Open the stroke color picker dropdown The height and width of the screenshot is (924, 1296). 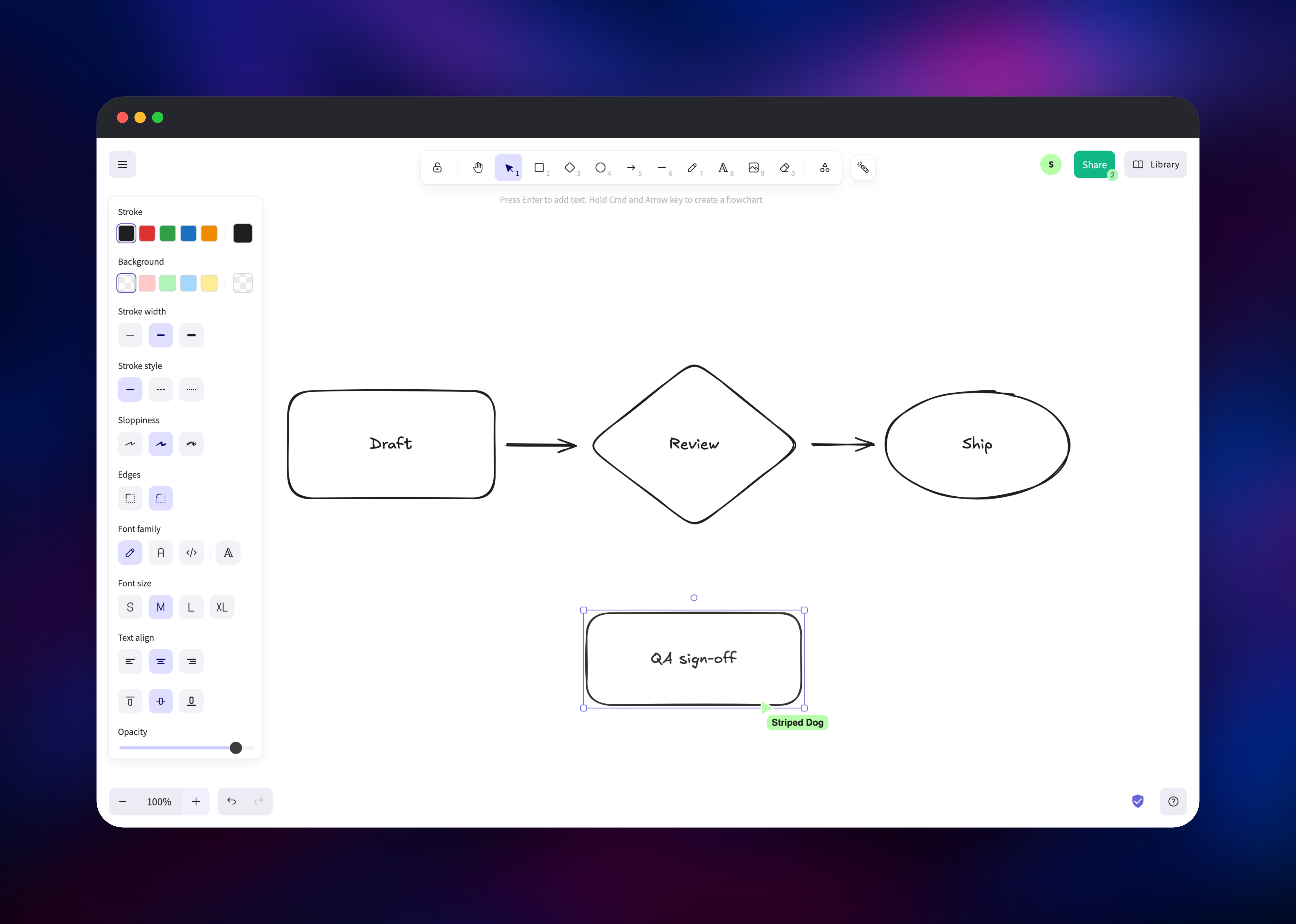pos(242,233)
